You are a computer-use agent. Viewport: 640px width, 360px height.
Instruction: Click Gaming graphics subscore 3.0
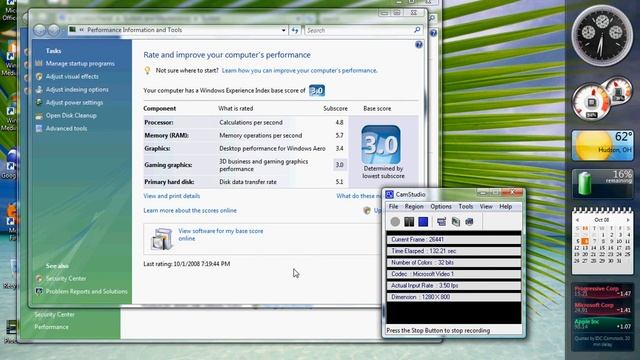coord(339,165)
